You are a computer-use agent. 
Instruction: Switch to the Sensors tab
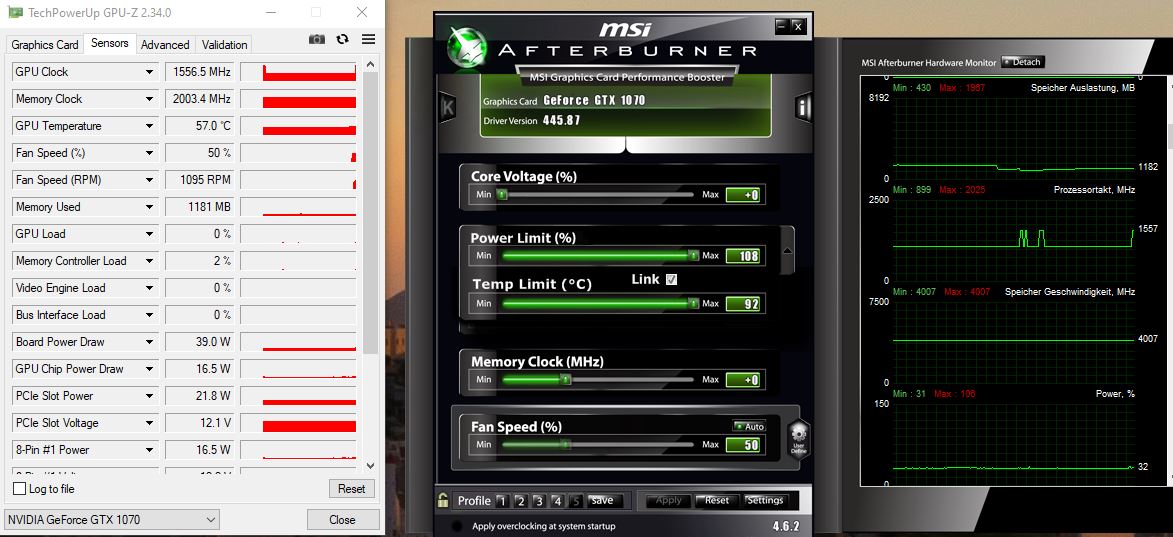click(110, 43)
